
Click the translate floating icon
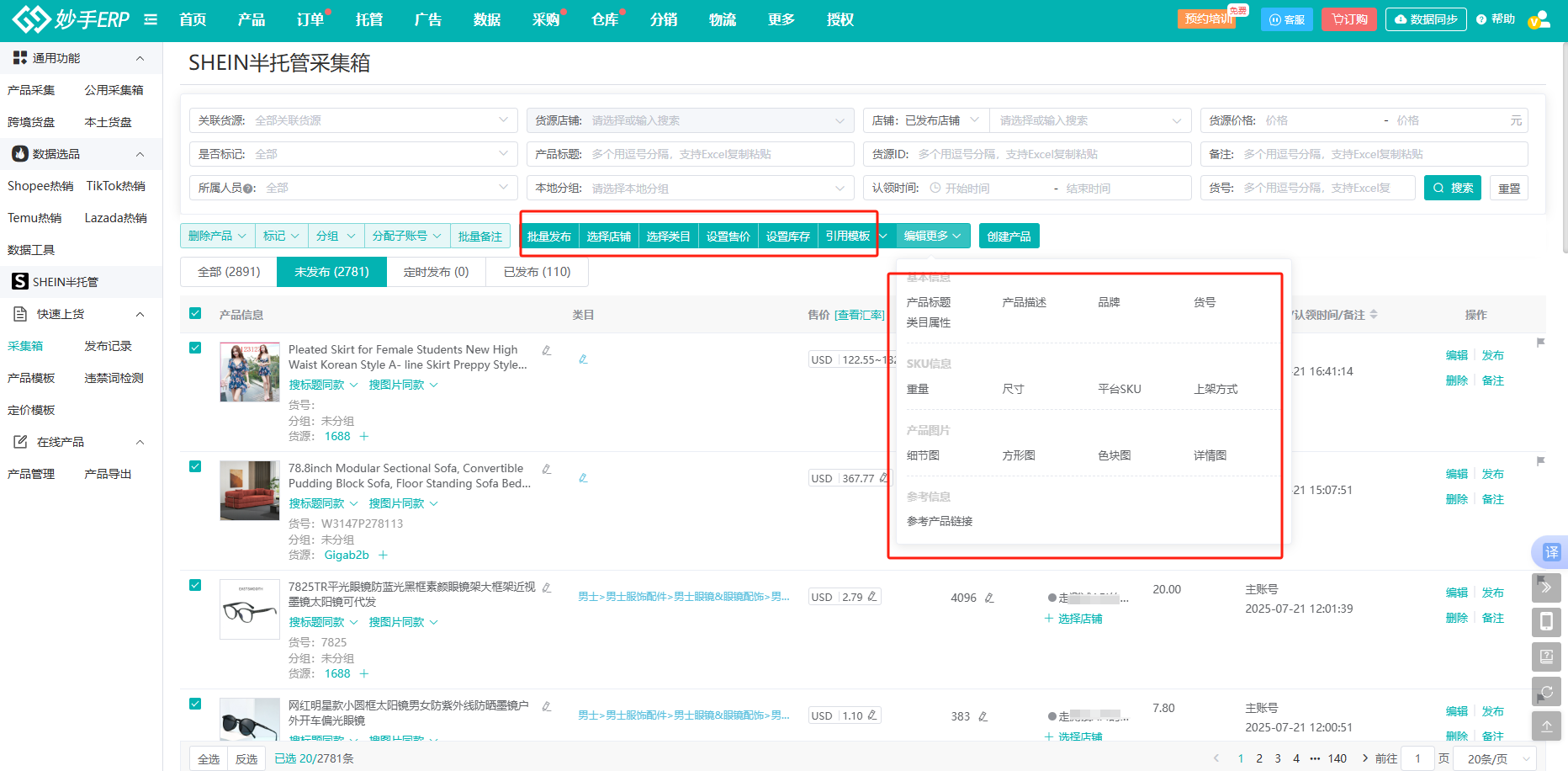[x=1550, y=552]
